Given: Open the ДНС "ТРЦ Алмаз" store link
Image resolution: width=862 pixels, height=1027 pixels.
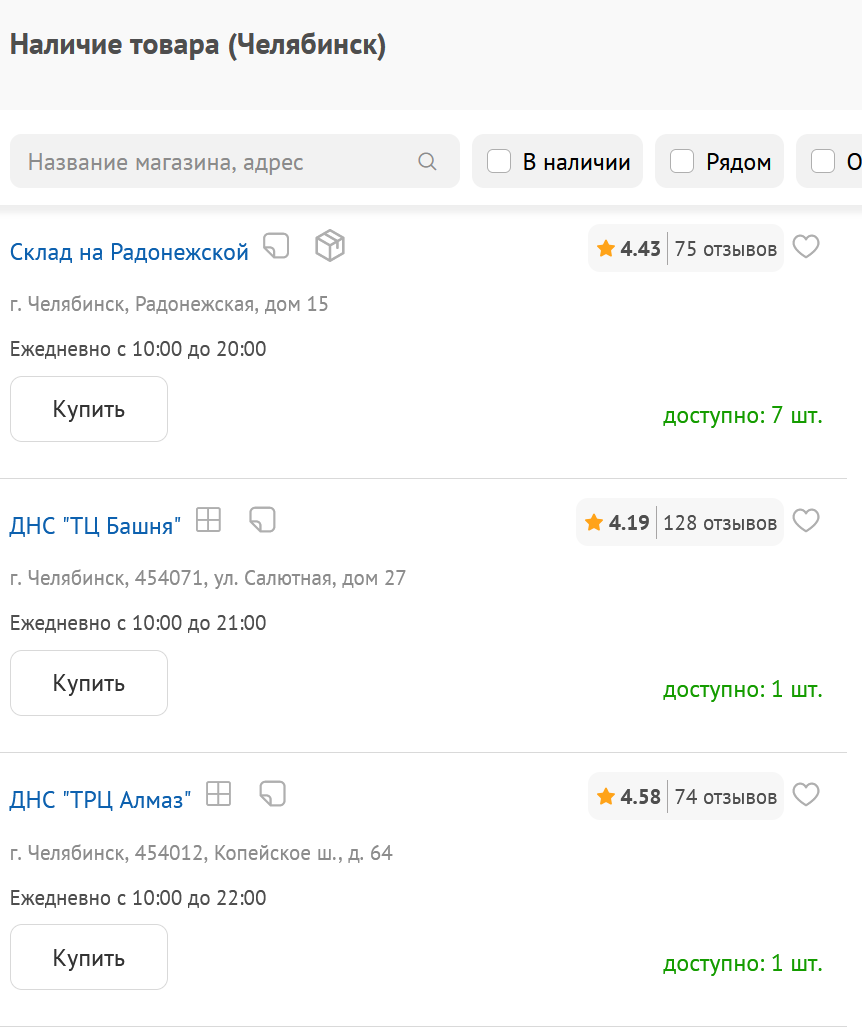Looking at the screenshot, I should pos(100,800).
